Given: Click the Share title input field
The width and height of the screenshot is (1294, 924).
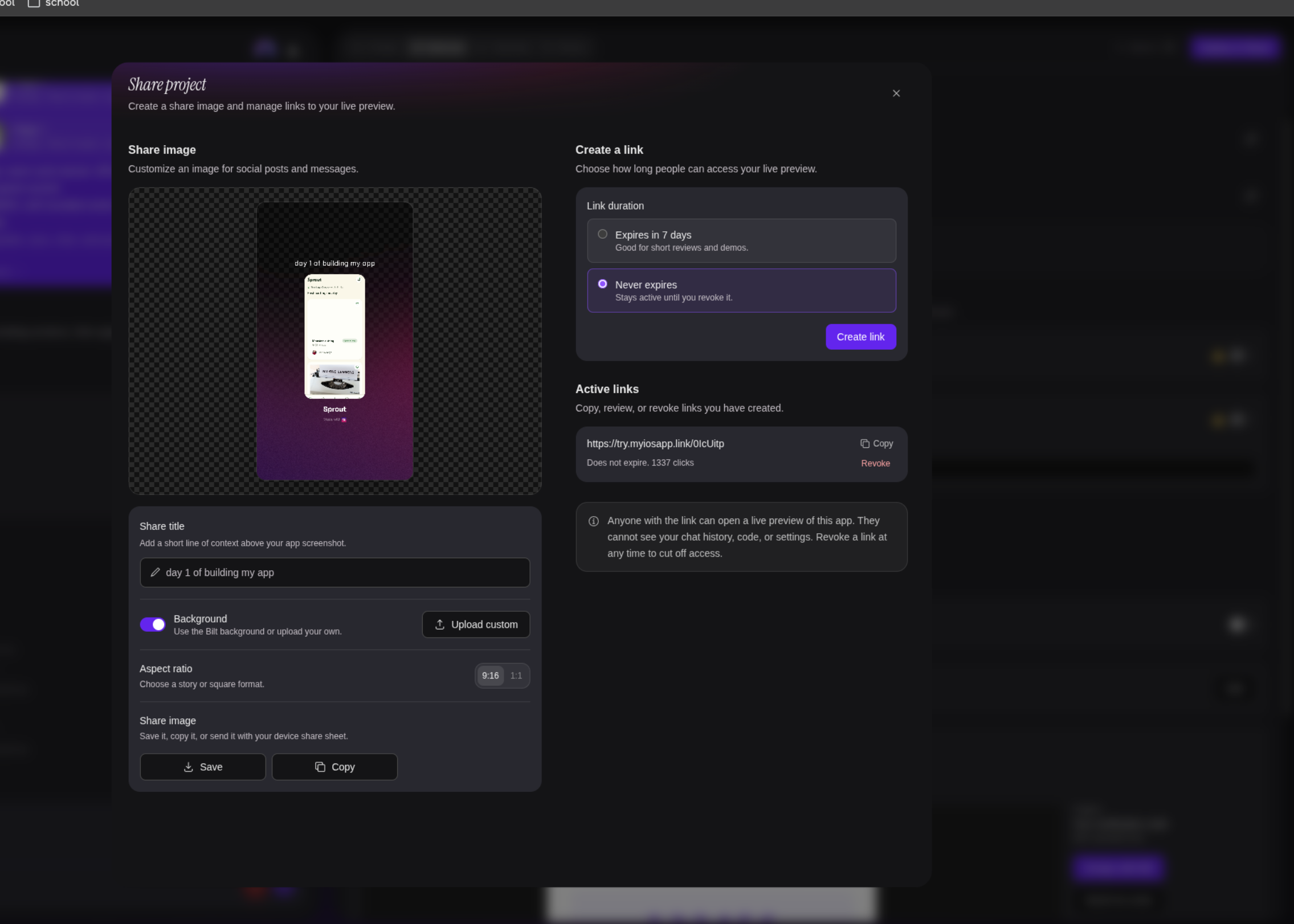Looking at the screenshot, I should point(334,573).
